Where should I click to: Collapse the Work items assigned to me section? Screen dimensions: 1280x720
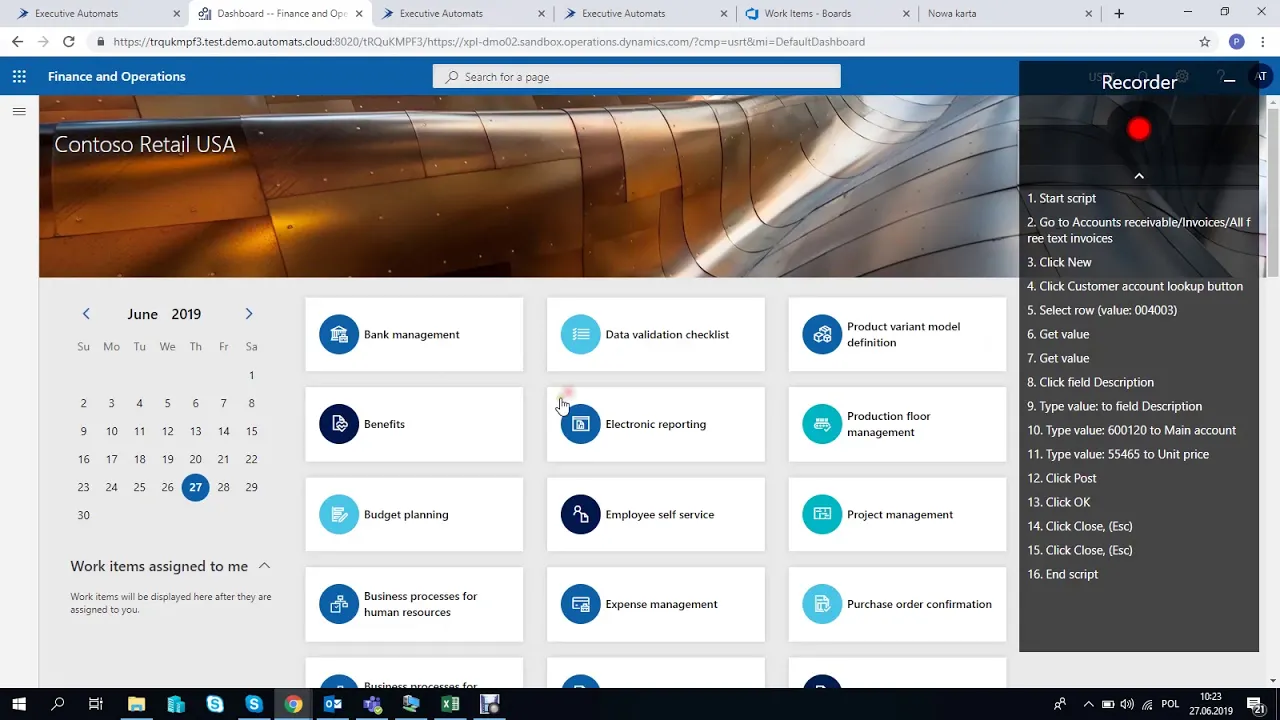pos(264,565)
